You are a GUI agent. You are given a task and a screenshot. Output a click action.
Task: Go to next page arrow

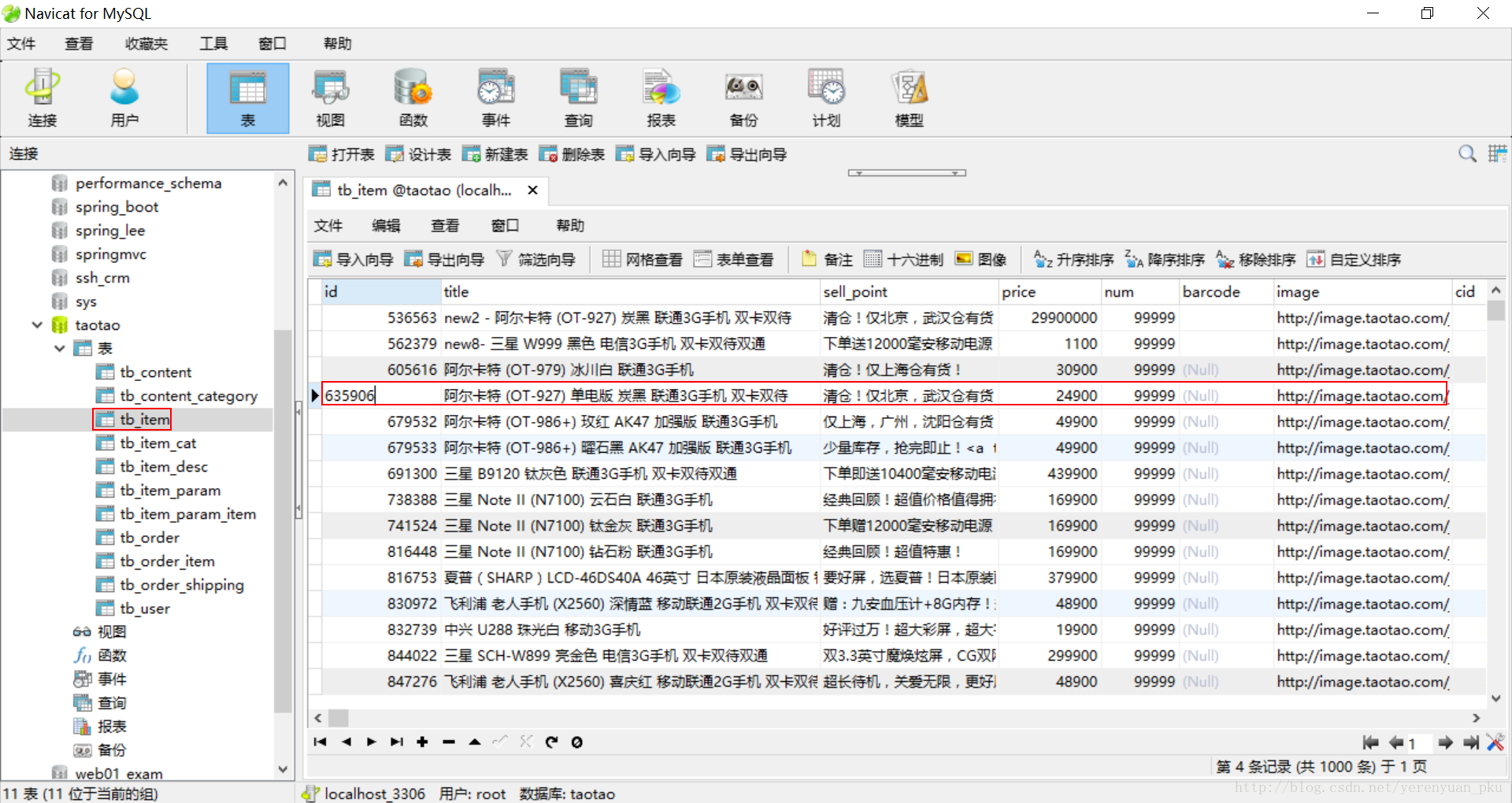pyautogui.click(x=1445, y=742)
